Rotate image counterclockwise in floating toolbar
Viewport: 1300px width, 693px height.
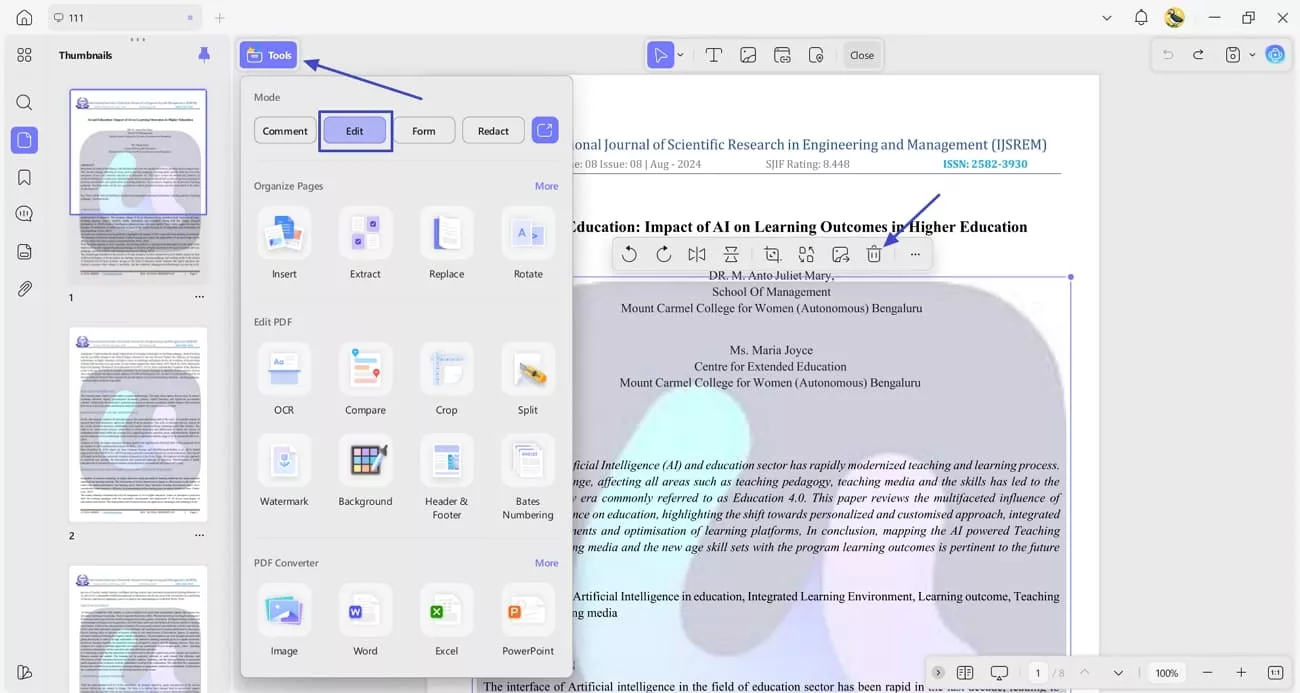(x=629, y=254)
